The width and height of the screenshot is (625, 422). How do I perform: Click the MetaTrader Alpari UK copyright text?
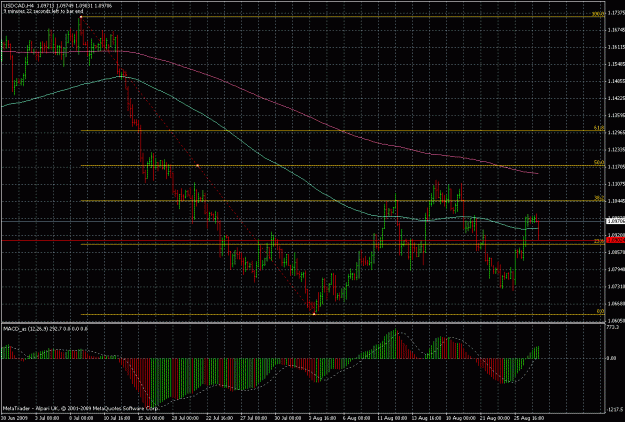click(x=81, y=408)
